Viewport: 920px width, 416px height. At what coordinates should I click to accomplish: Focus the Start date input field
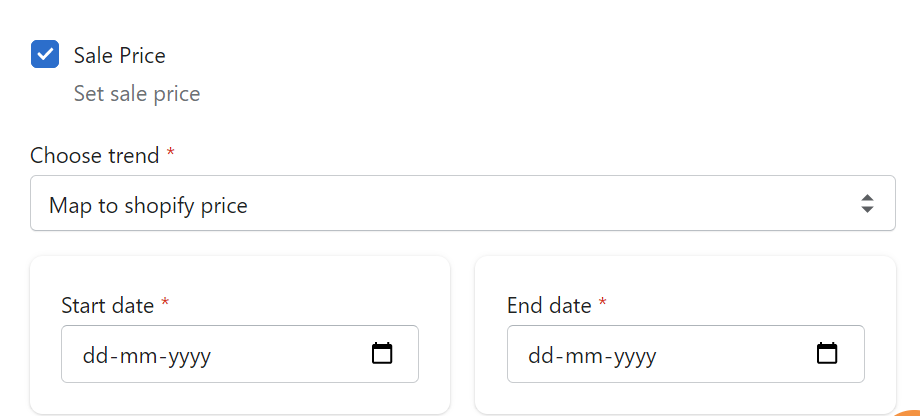pyautogui.click(x=240, y=354)
